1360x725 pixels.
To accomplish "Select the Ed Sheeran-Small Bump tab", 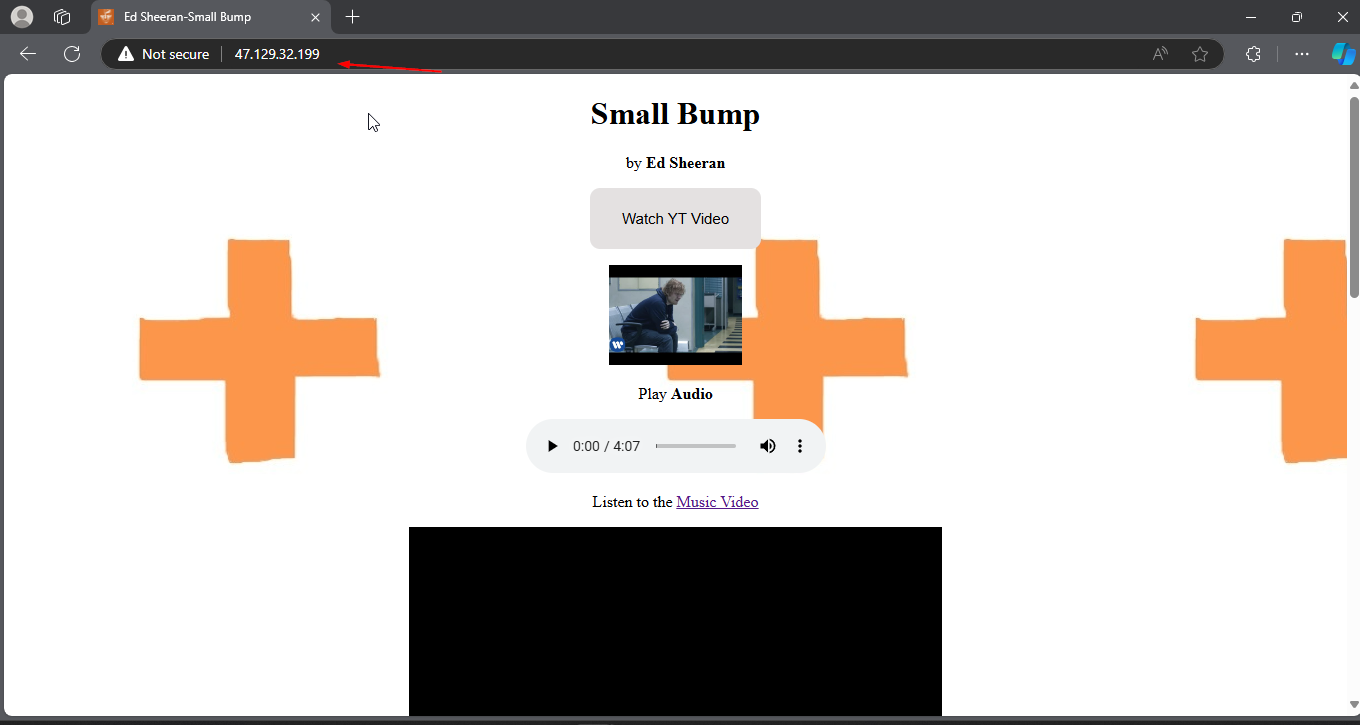I will 200,17.
